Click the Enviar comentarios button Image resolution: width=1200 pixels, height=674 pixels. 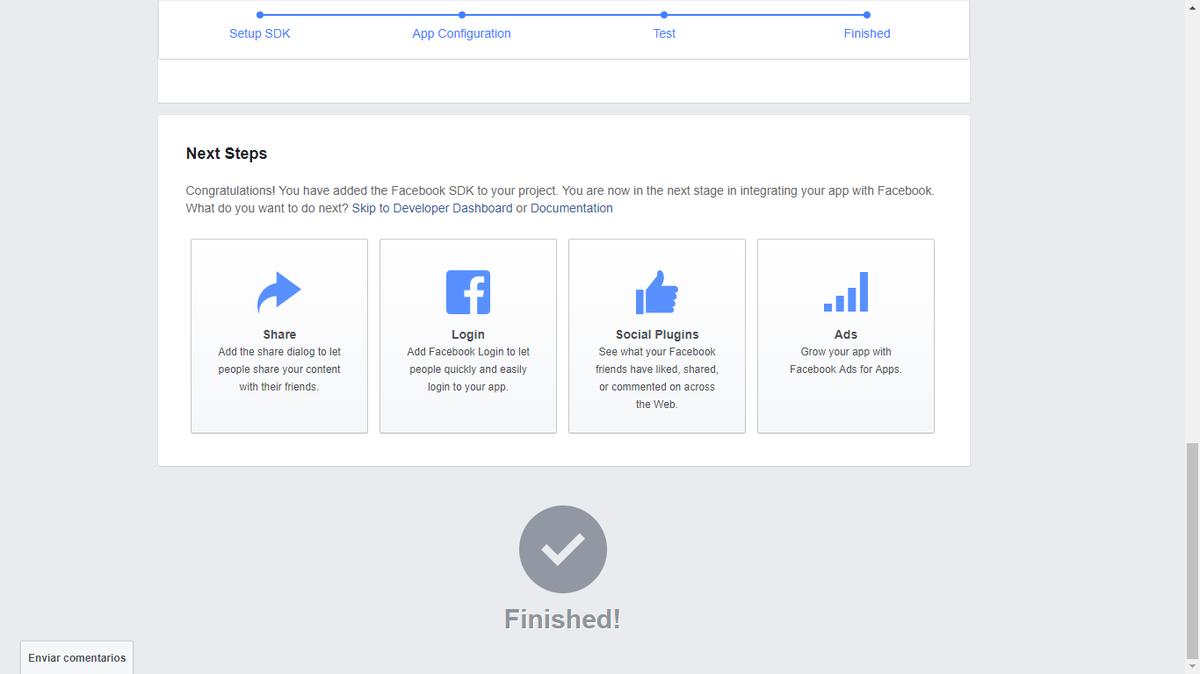click(x=75, y=657)
